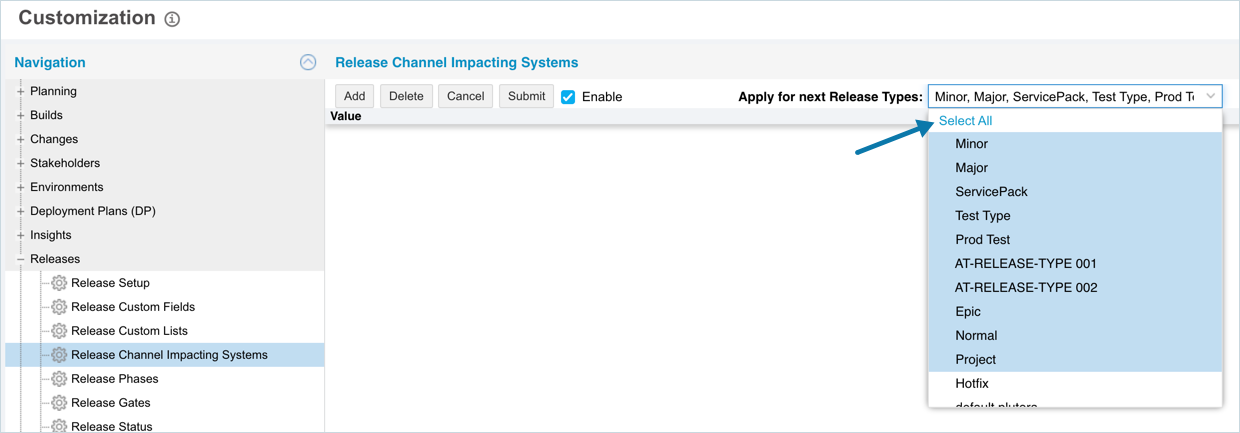The image size is (1240, 433).
Task: Open Release Status in the navigation tree
Action: point(111,426)
